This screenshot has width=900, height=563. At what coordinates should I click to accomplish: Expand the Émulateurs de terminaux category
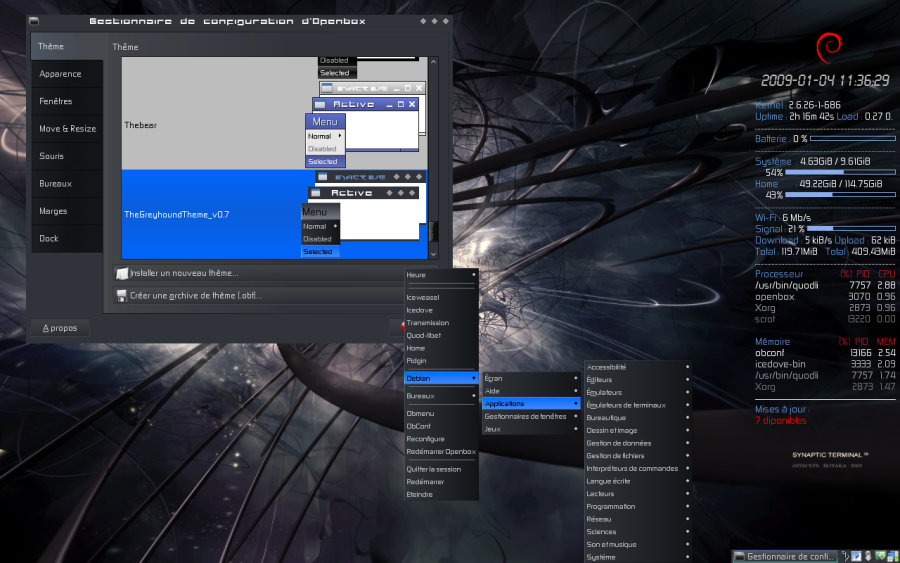click(638, 405)
